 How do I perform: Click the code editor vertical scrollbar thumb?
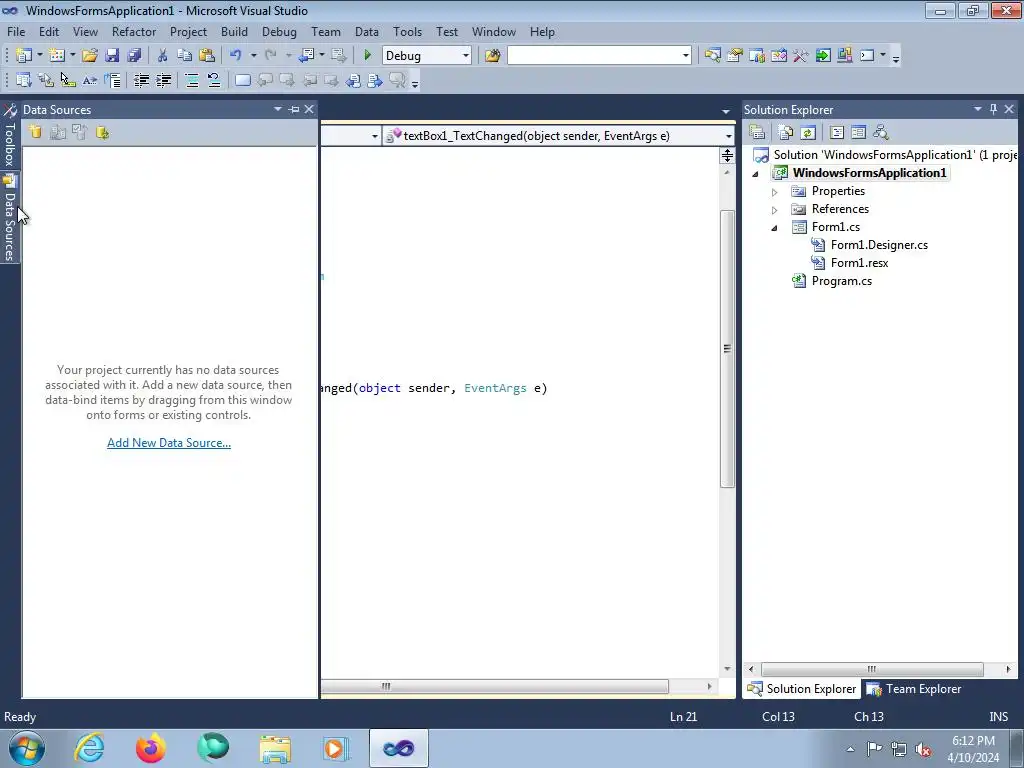coord(727,348)
